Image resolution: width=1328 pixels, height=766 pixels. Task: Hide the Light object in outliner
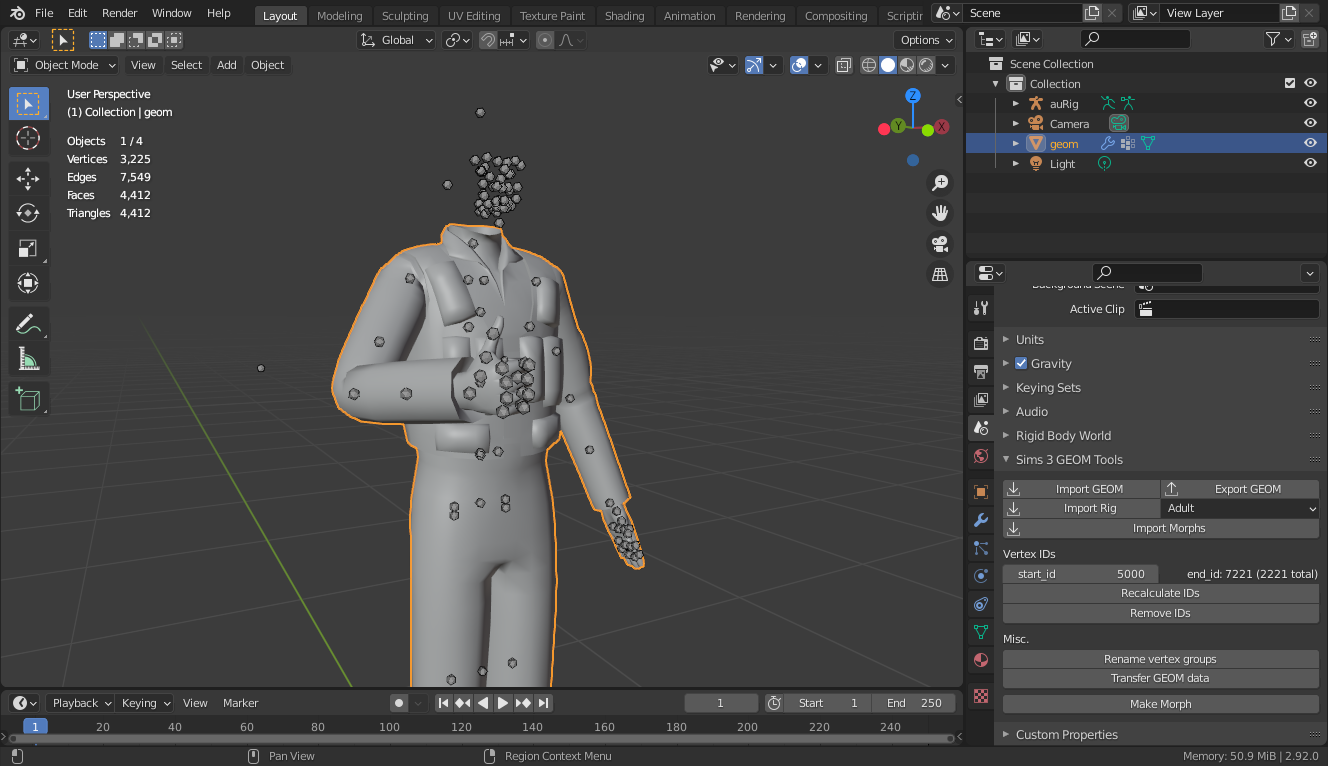1310,163
